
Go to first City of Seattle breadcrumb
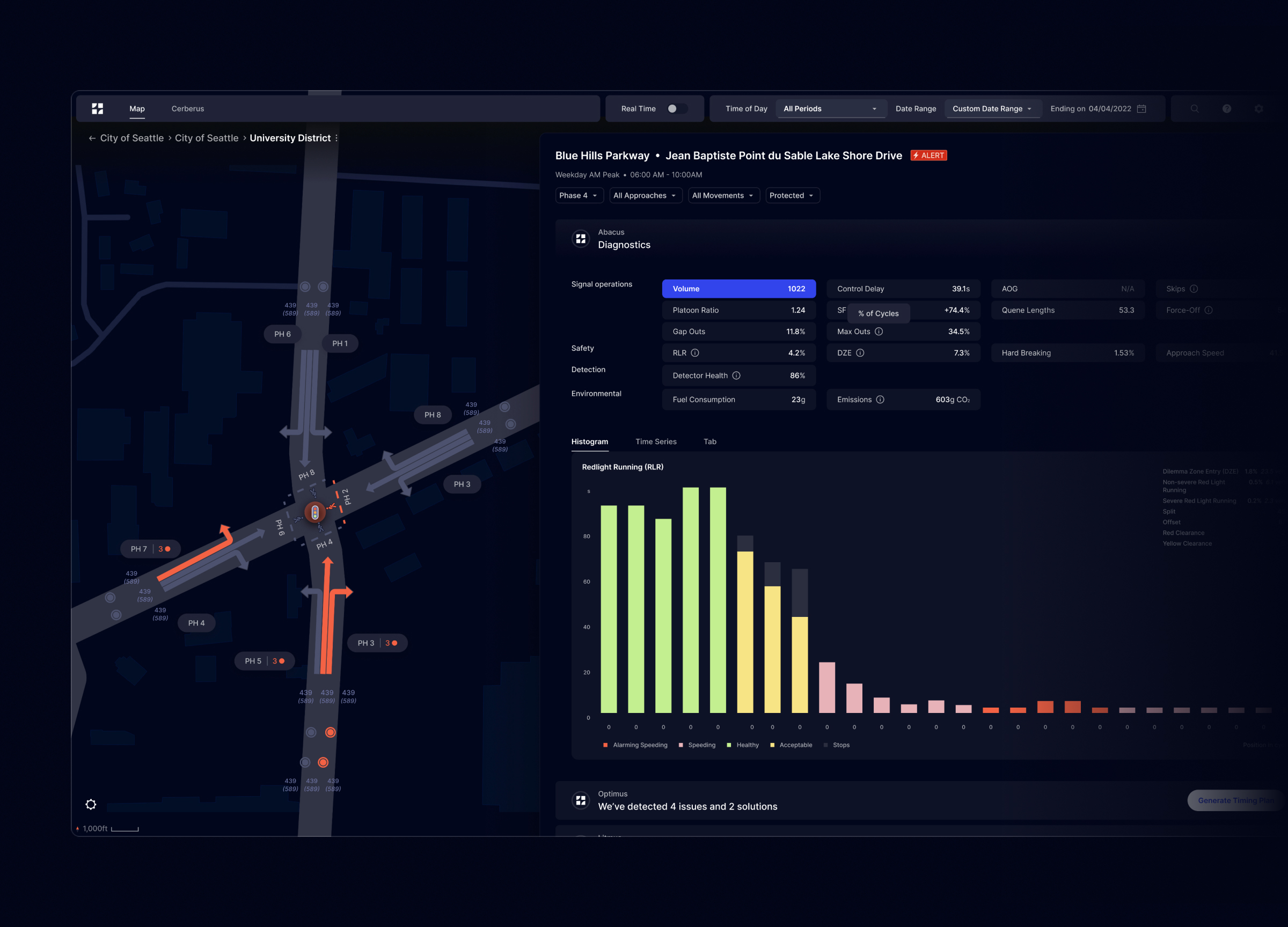tap(132, 138)
